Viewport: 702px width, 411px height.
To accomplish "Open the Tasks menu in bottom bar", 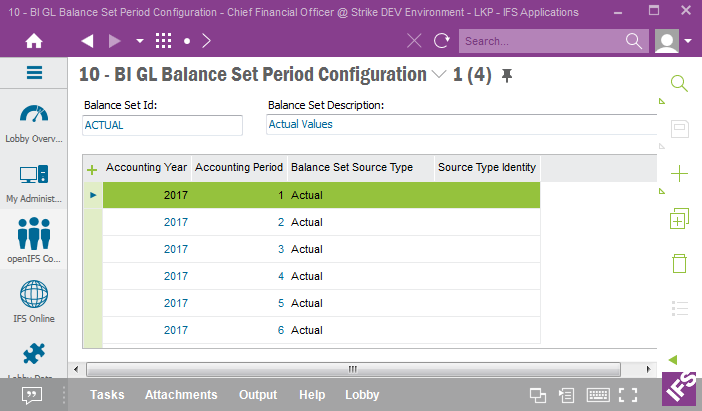I will (107, 395).
